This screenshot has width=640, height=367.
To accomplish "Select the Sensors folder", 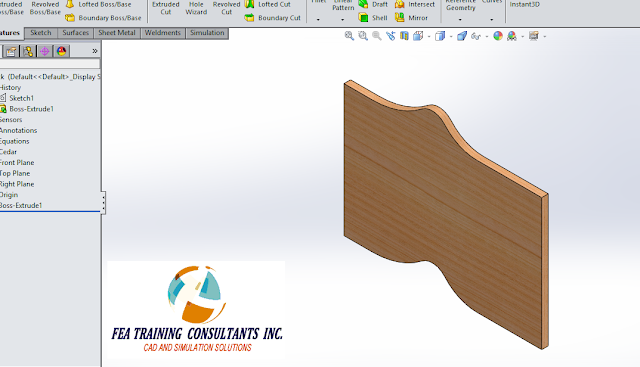I will (x=11, y=120).
